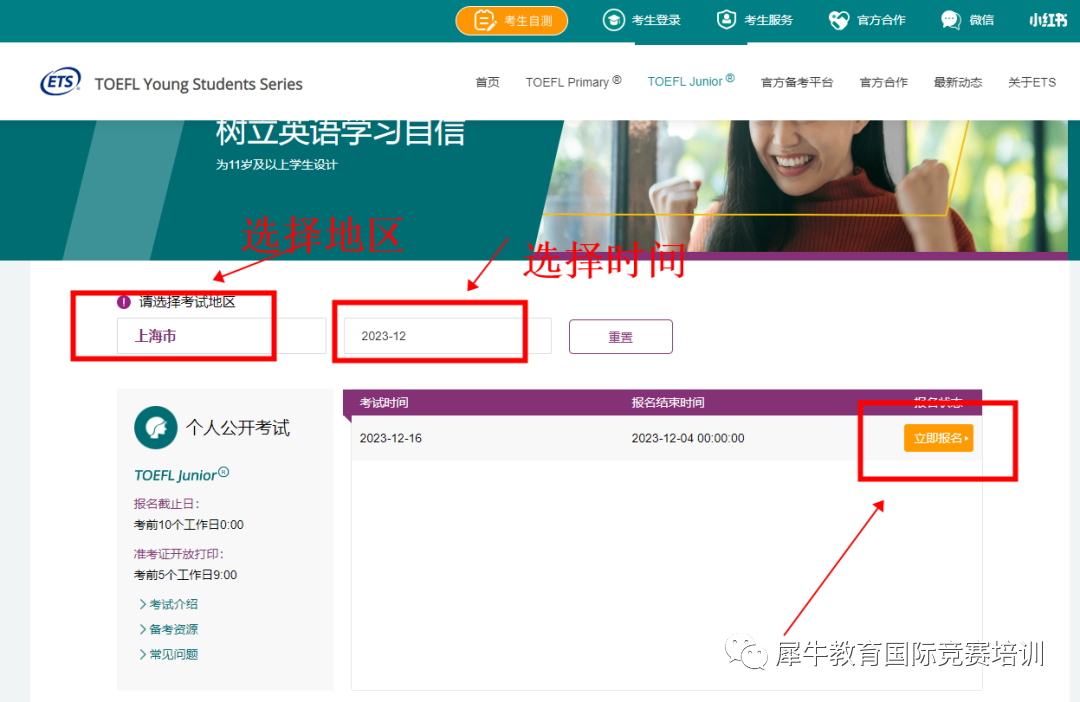Screen dimensions: 1080x702
Task: Click the 考前10个工作日0:00 text
Action: 189,525
